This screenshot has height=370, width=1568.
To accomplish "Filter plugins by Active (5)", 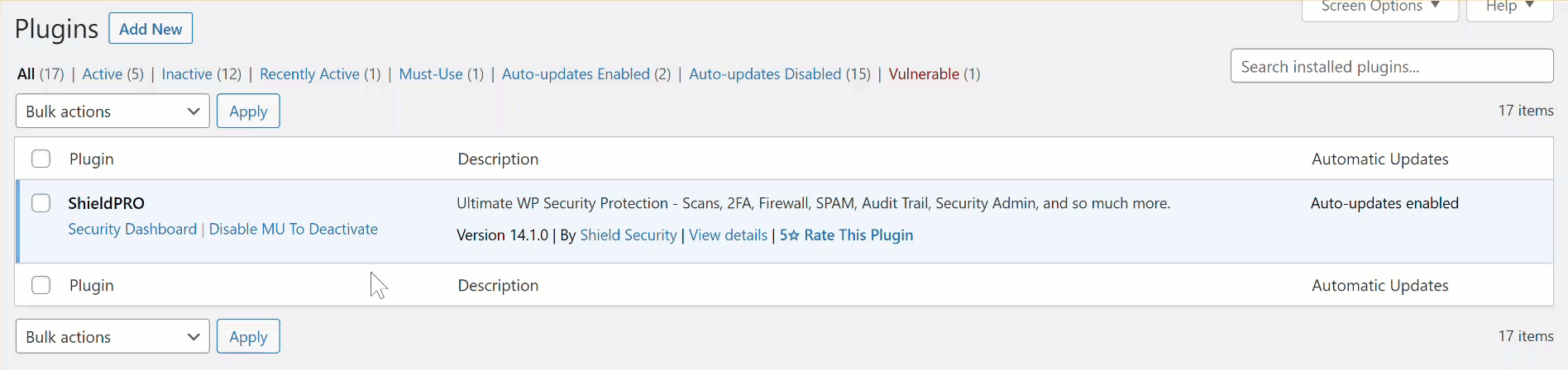I will 112,74.
